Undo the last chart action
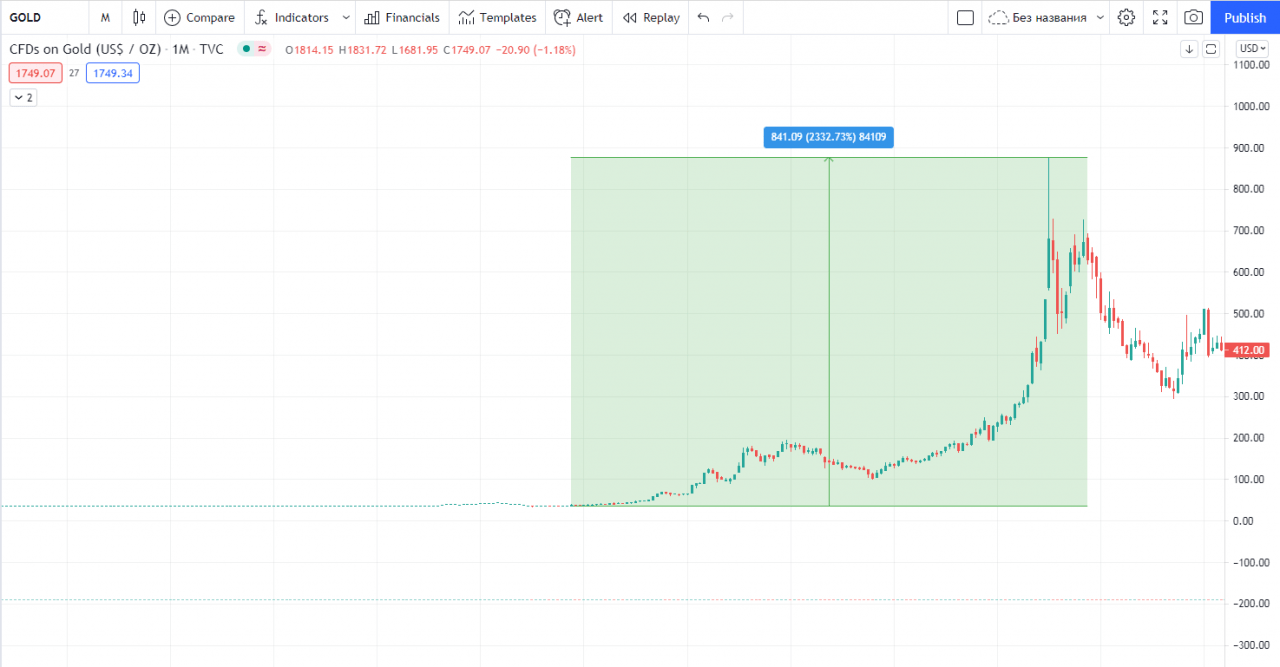Screen dimensions: 1280x667 click(x=703, y=17)
